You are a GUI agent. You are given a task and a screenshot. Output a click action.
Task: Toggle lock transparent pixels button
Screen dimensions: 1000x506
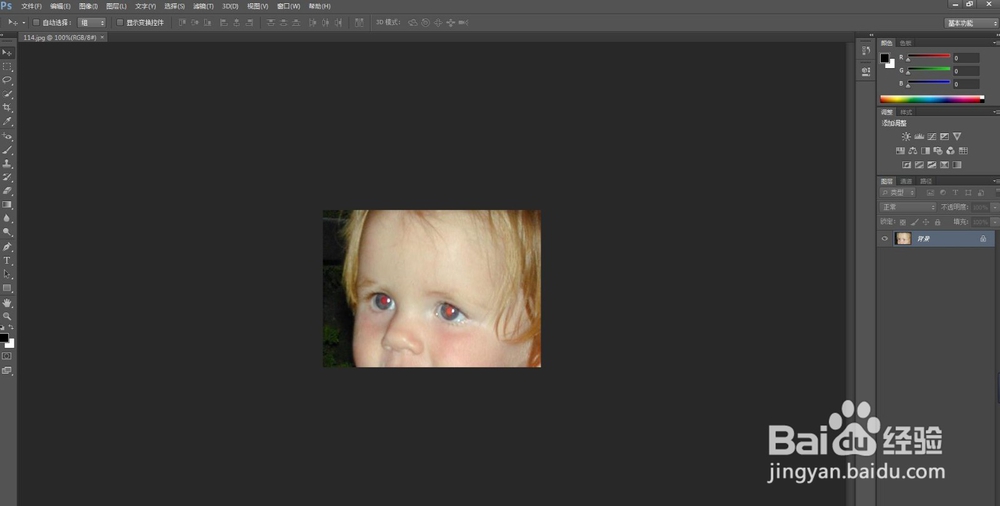(902, 222)
